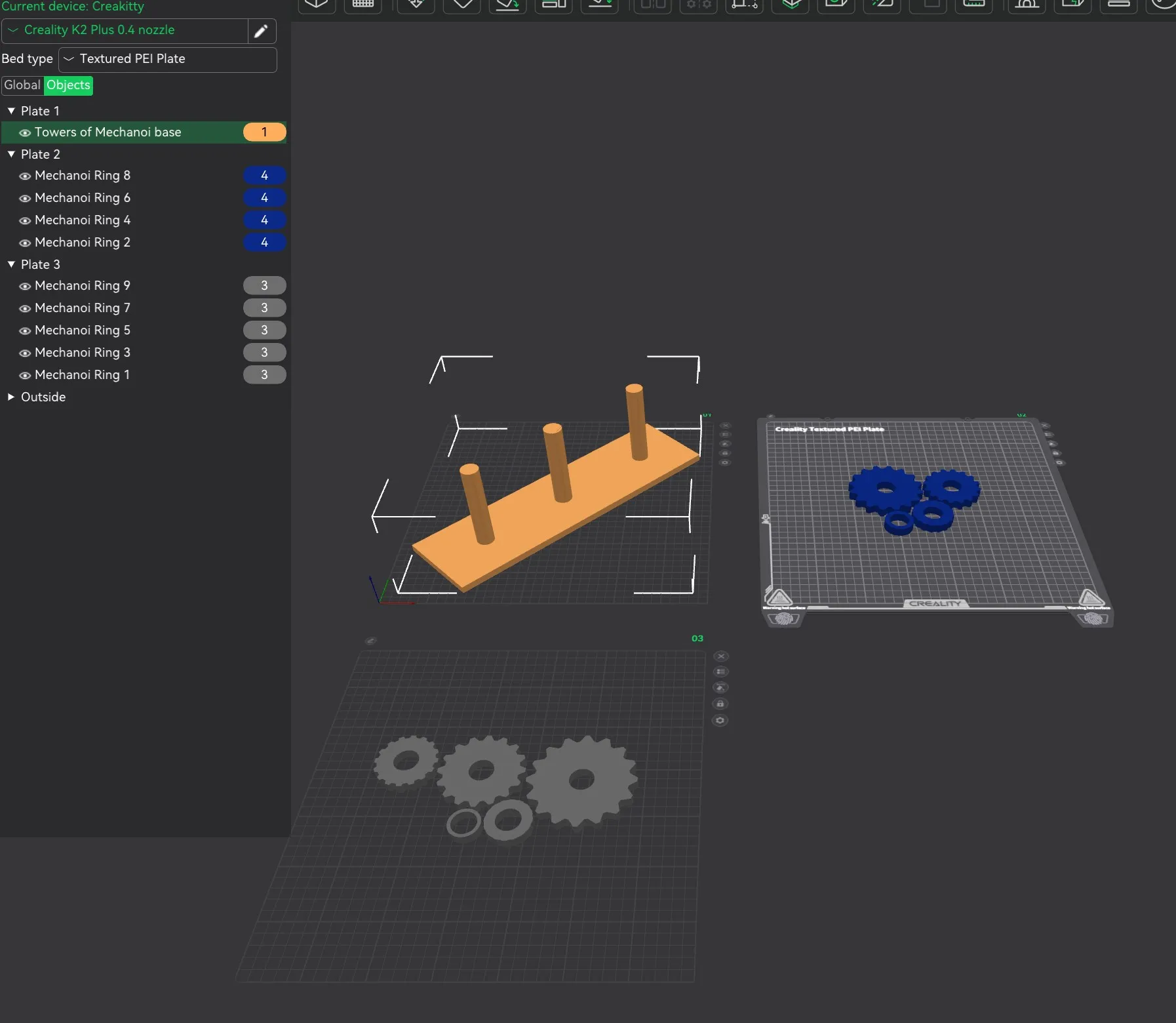Click blue filament badge for Mechanoi Ring 6
Screen dimensions: 1176x1023
(264, 198)
